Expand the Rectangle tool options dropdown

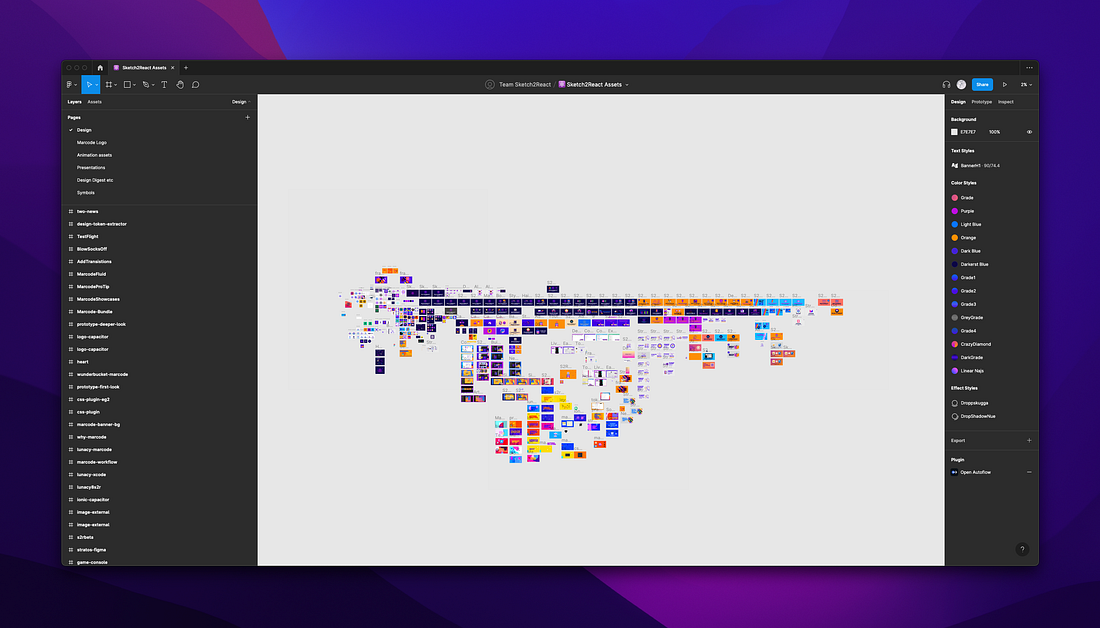tap(135, 84)
